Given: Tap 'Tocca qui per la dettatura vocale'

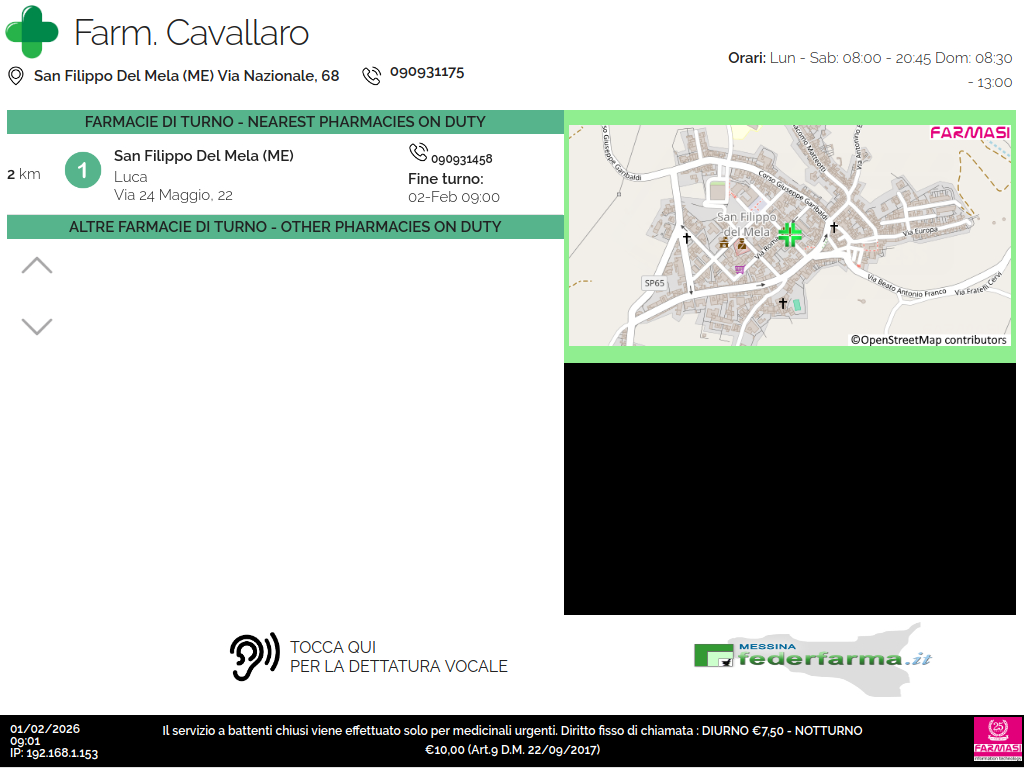Looking at the screenshot, I should 398,657.
